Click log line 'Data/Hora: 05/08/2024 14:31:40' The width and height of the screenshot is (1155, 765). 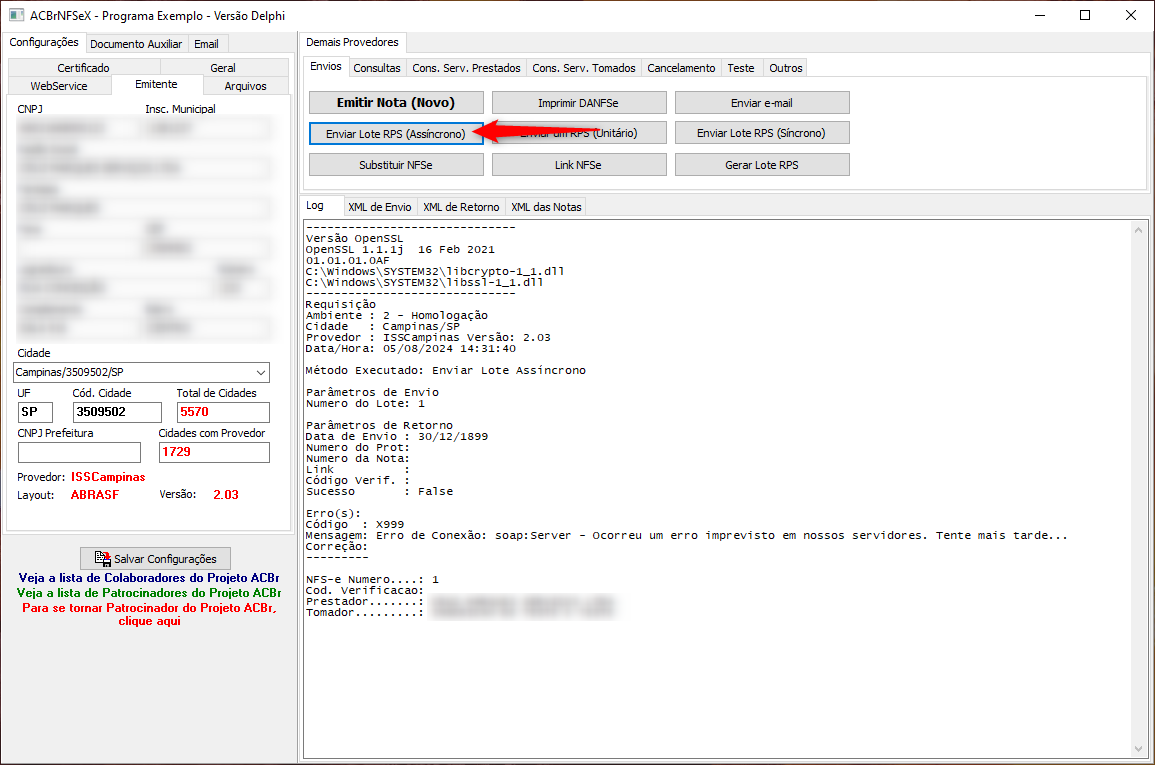tap(410, 348)
